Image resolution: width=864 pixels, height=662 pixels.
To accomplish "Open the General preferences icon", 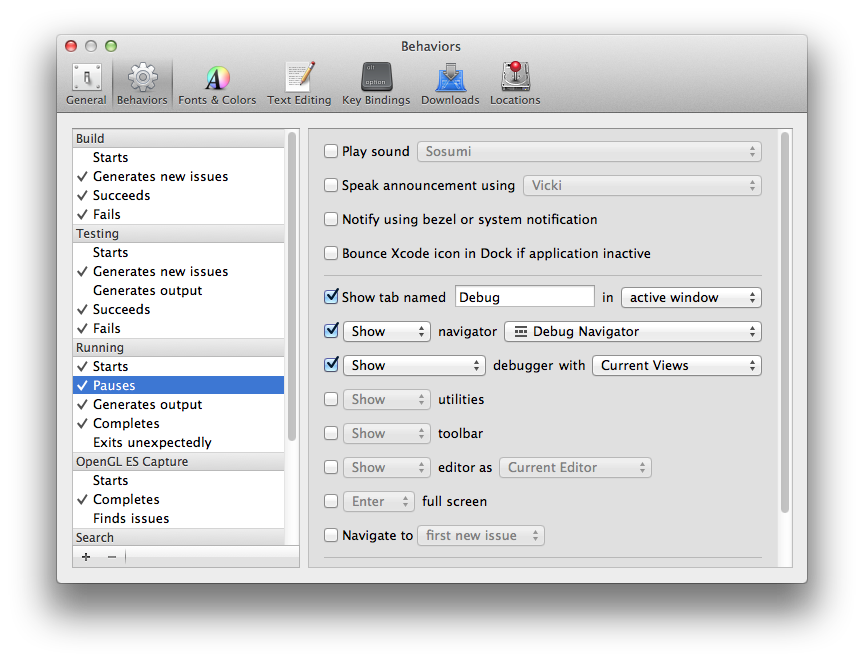I will click(x=87, y=84).
